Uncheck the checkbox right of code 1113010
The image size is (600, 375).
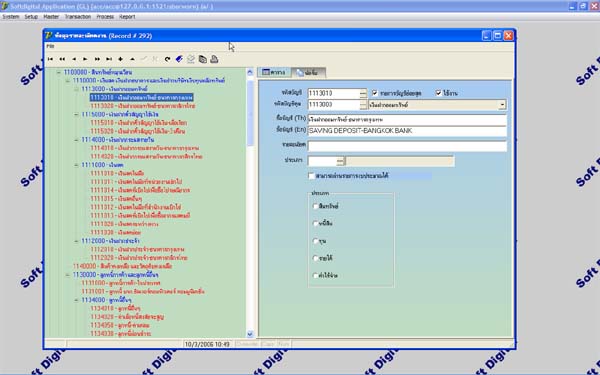click(x=375, y=93)
